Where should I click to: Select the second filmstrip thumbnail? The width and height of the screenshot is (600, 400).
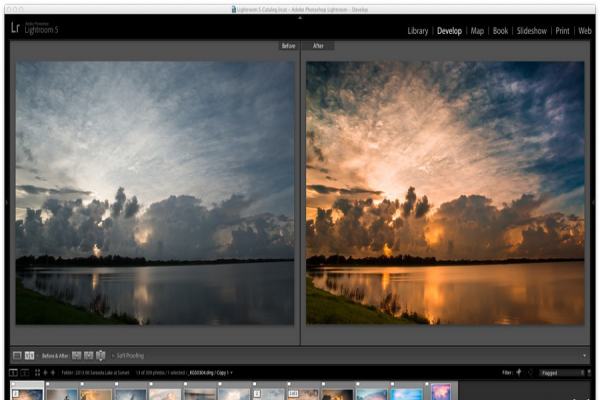[62, 393]
